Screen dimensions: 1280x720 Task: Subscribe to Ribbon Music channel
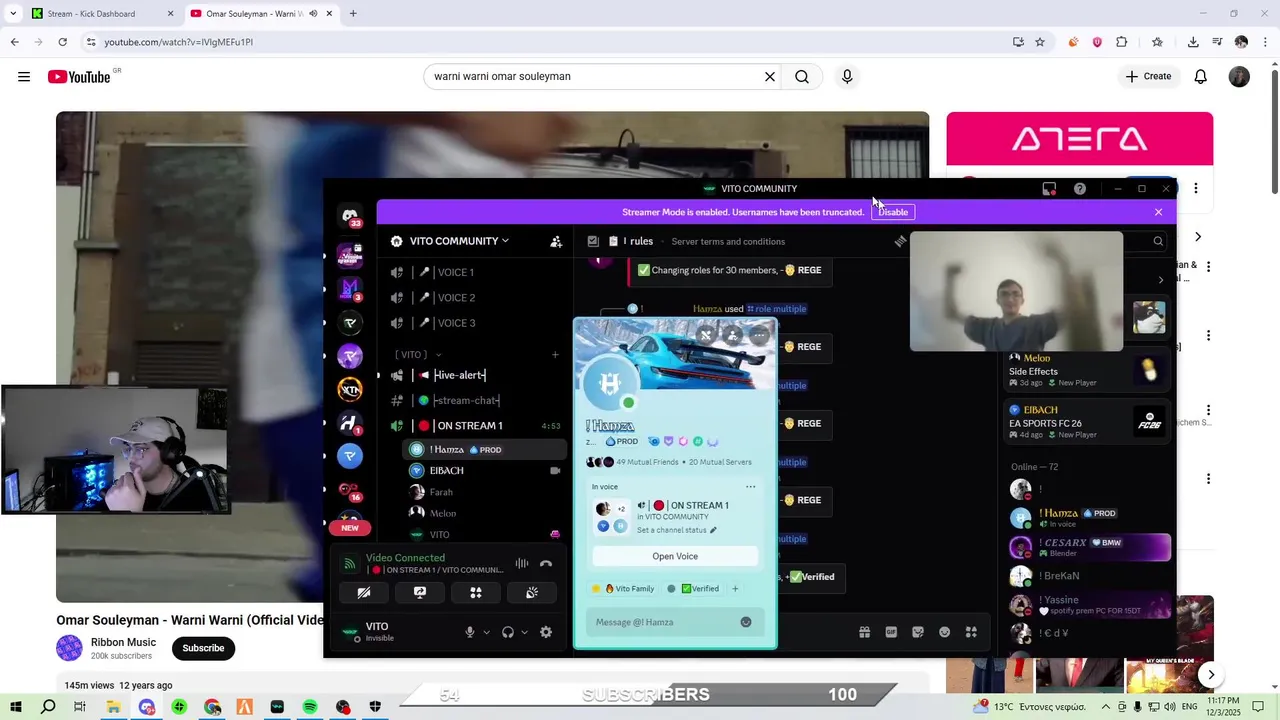tap(203, 648)
